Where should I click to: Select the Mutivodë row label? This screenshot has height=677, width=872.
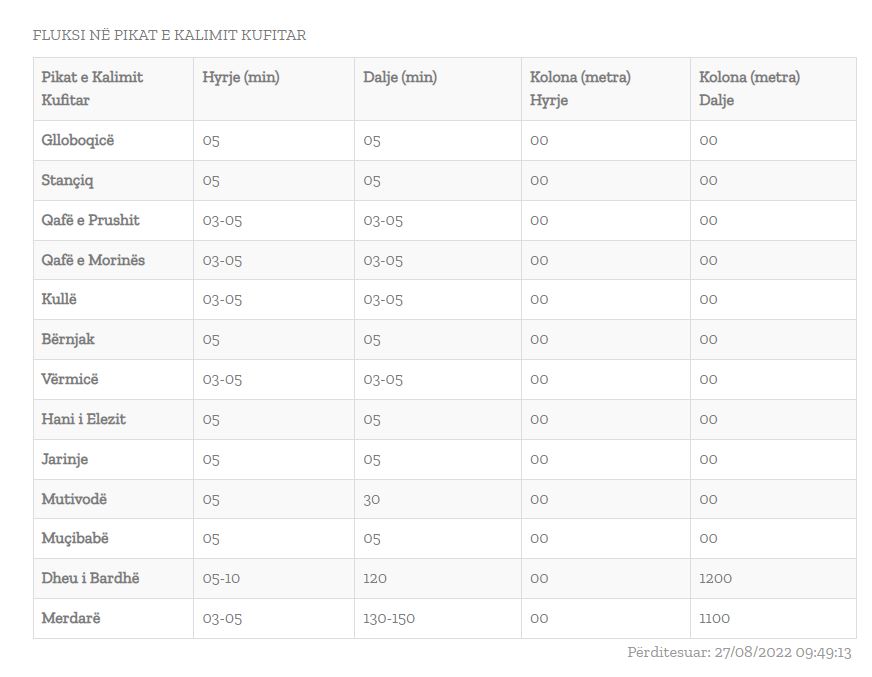tap(74, 498)
